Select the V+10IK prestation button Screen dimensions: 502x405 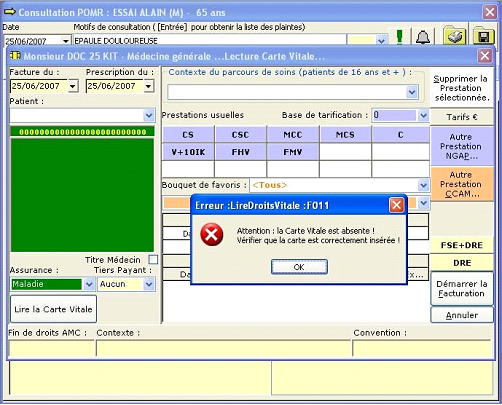[x=188, y=152]
